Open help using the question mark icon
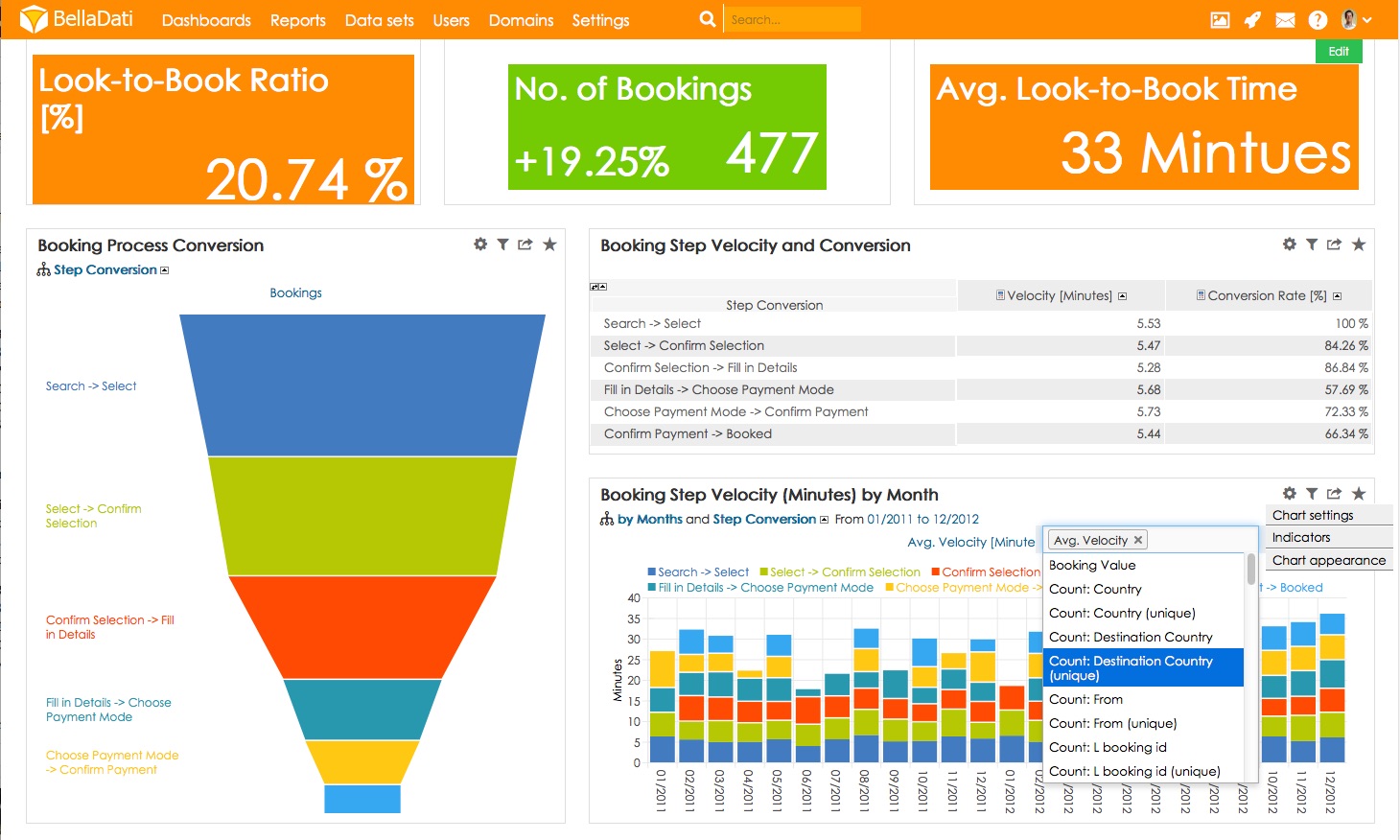The image size is (1400, 840). pyautogui.click(x=1317, y=19)
